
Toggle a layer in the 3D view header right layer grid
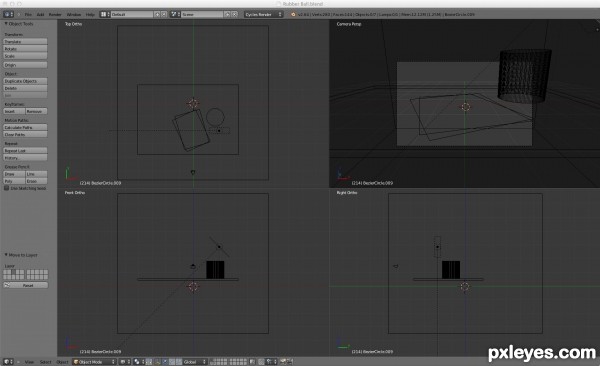tap(238, 361)
